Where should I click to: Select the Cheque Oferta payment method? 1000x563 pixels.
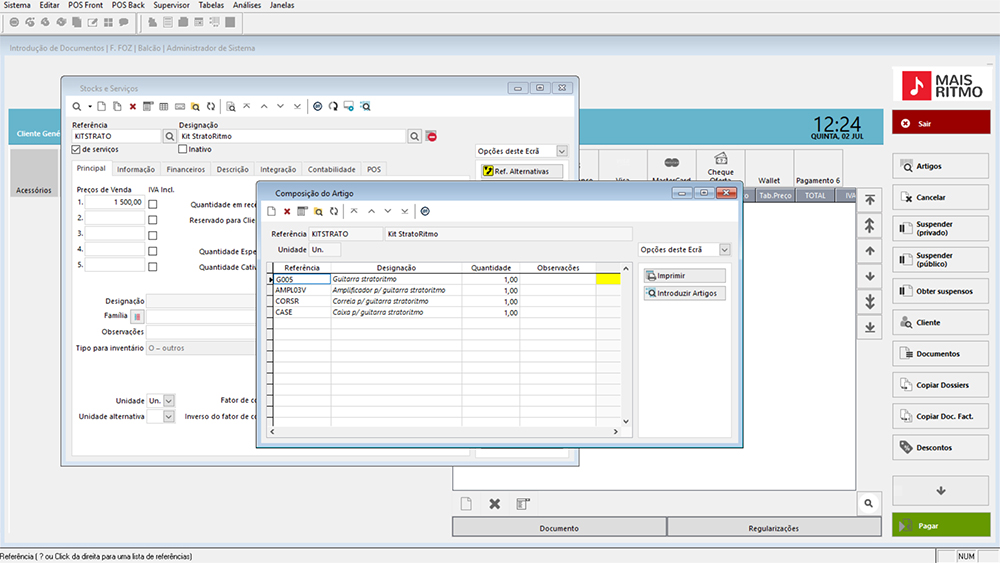721,168
